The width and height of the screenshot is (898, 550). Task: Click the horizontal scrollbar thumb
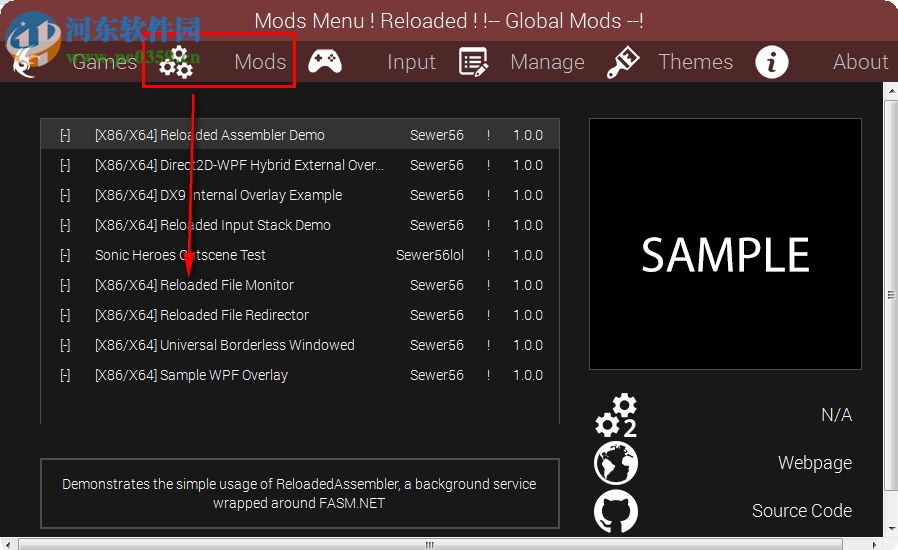click(430, 544)
